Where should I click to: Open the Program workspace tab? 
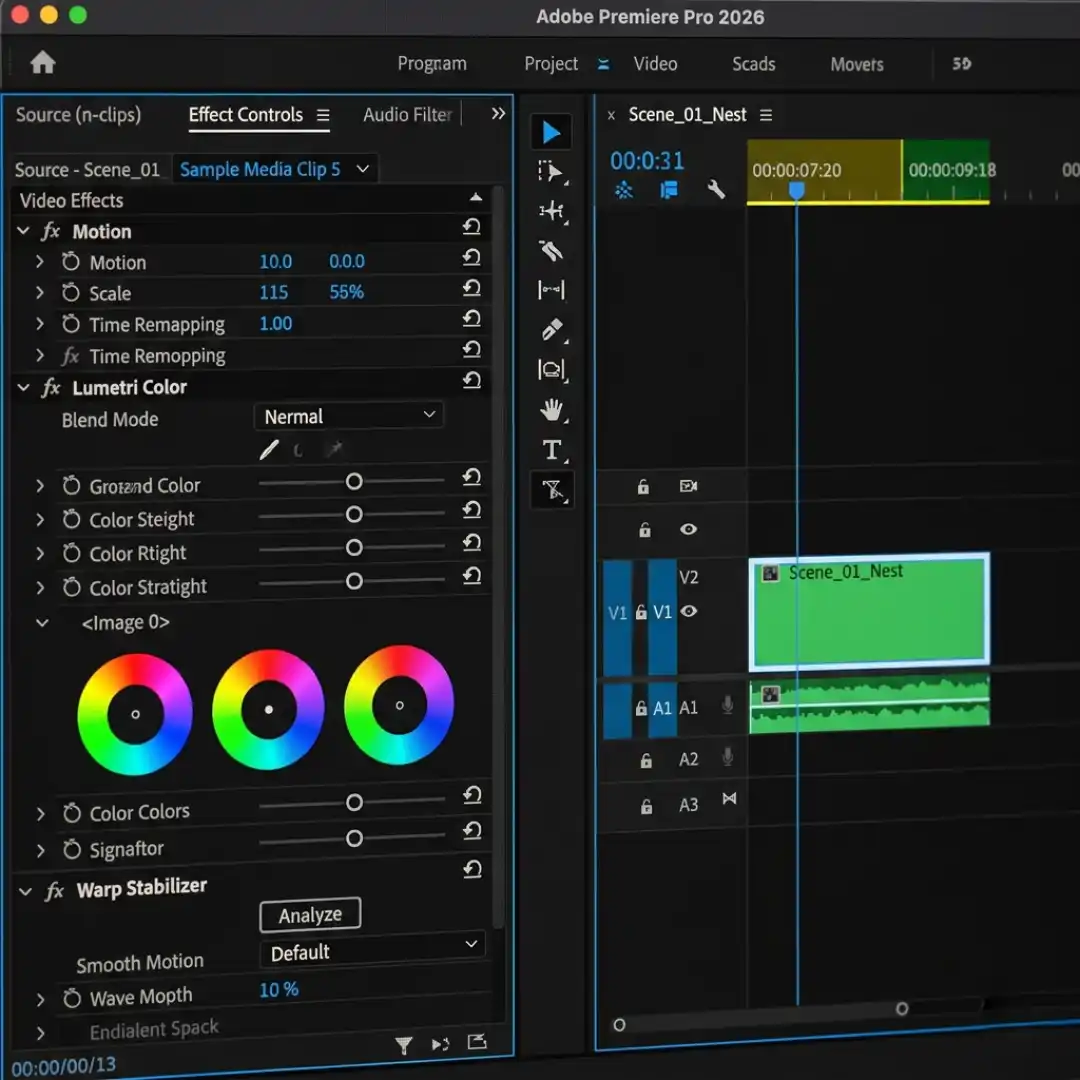(432, 63)
